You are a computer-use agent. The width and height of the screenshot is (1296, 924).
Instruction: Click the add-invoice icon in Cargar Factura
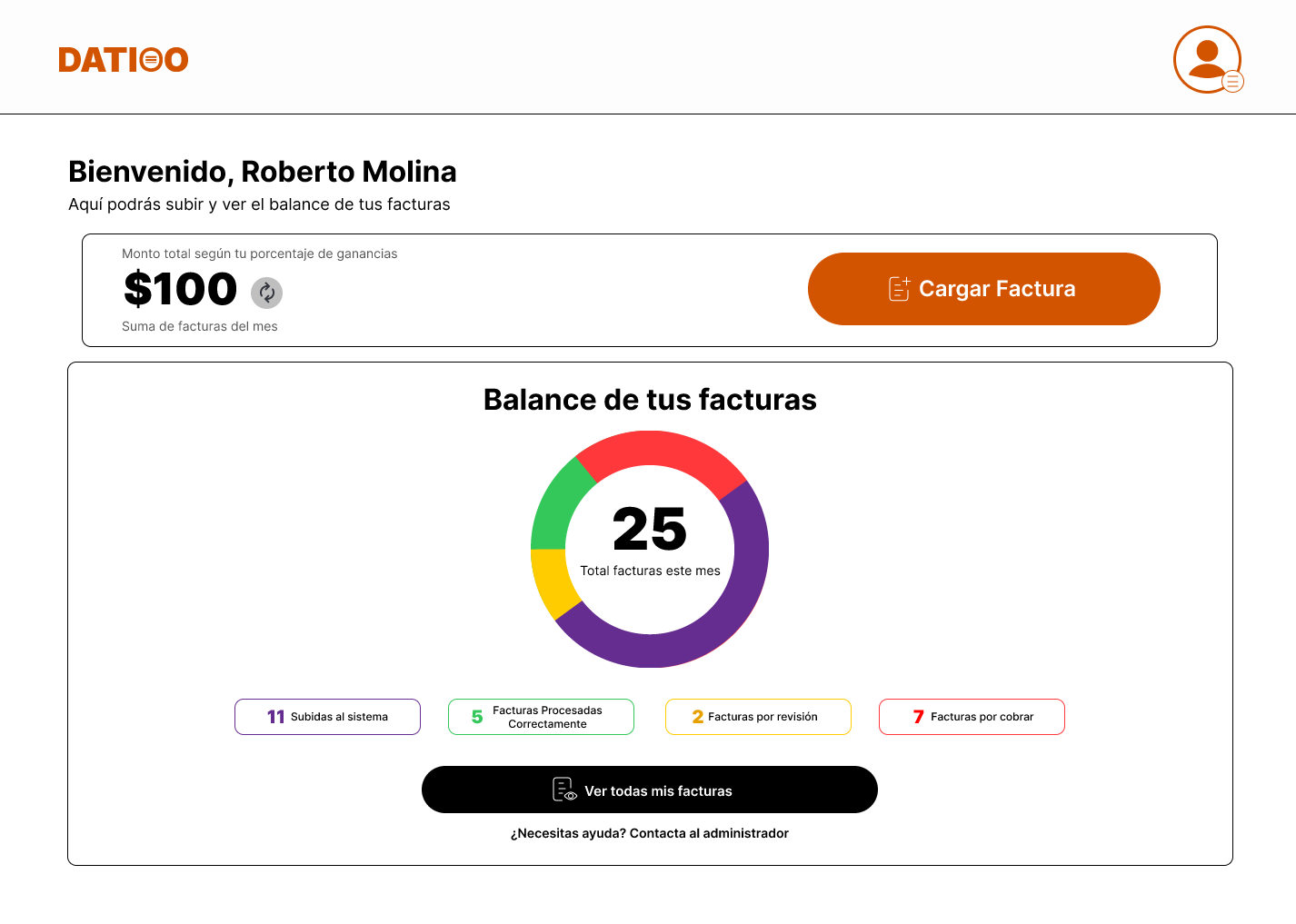pos(898,288)
